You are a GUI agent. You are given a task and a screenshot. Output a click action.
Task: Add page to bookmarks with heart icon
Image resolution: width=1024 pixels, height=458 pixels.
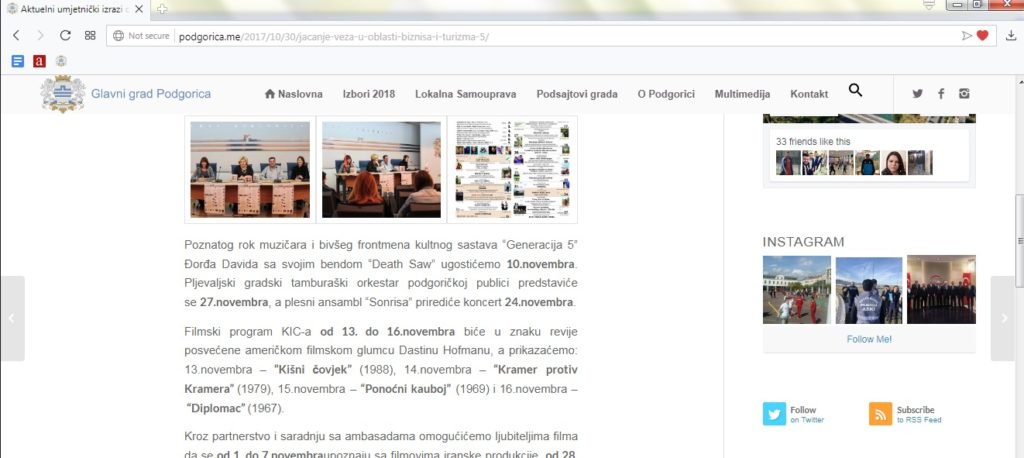(x=982, y=36)
